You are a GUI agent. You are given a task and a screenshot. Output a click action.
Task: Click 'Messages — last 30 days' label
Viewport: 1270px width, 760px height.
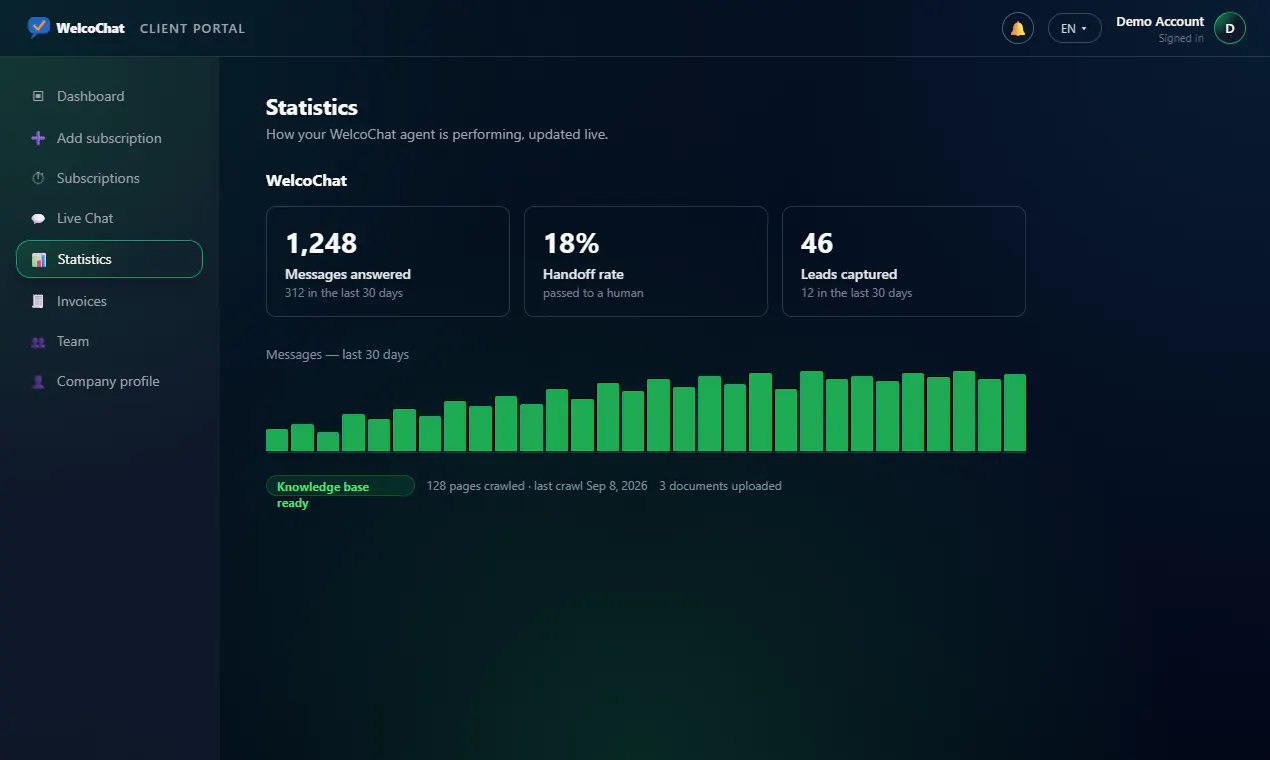pos(337,354)
